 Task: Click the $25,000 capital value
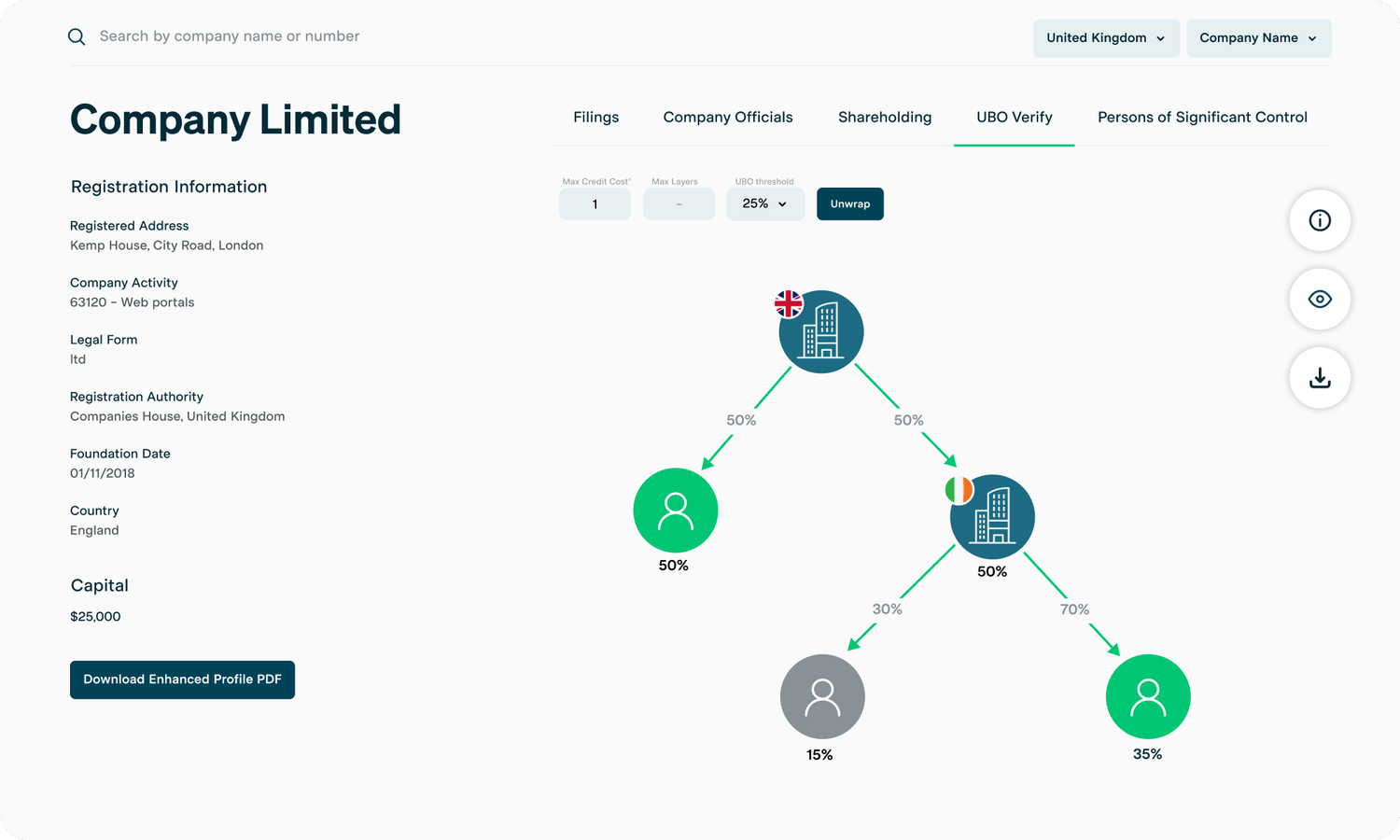coord(95,617)
